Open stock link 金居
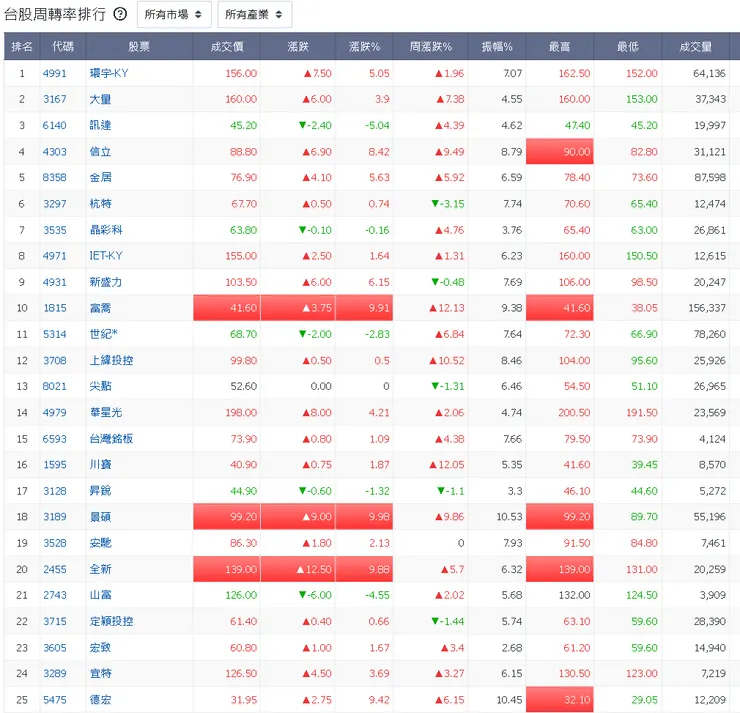This screenshot has width=740, height=713. 101,177
